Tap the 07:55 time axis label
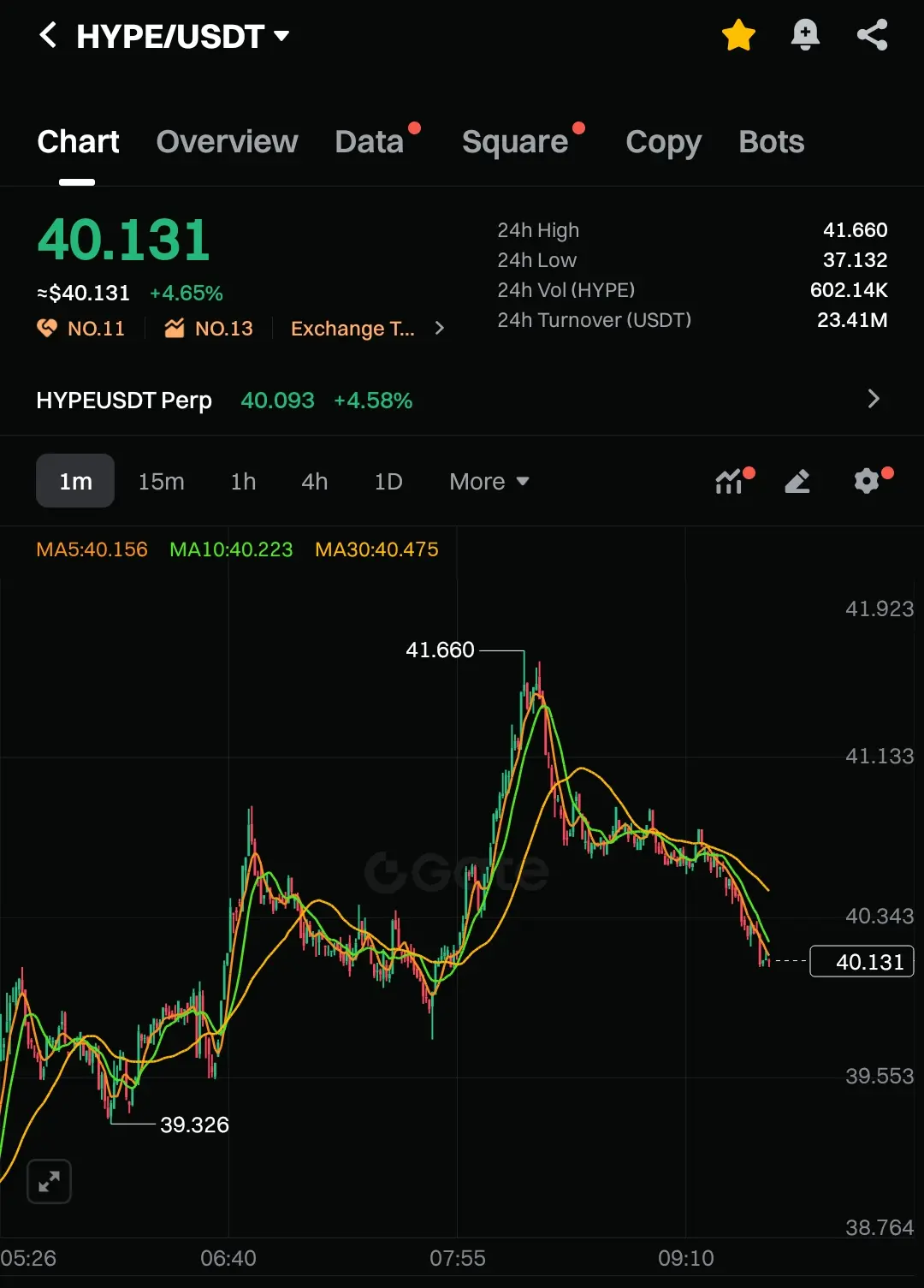 point(457,1259)
